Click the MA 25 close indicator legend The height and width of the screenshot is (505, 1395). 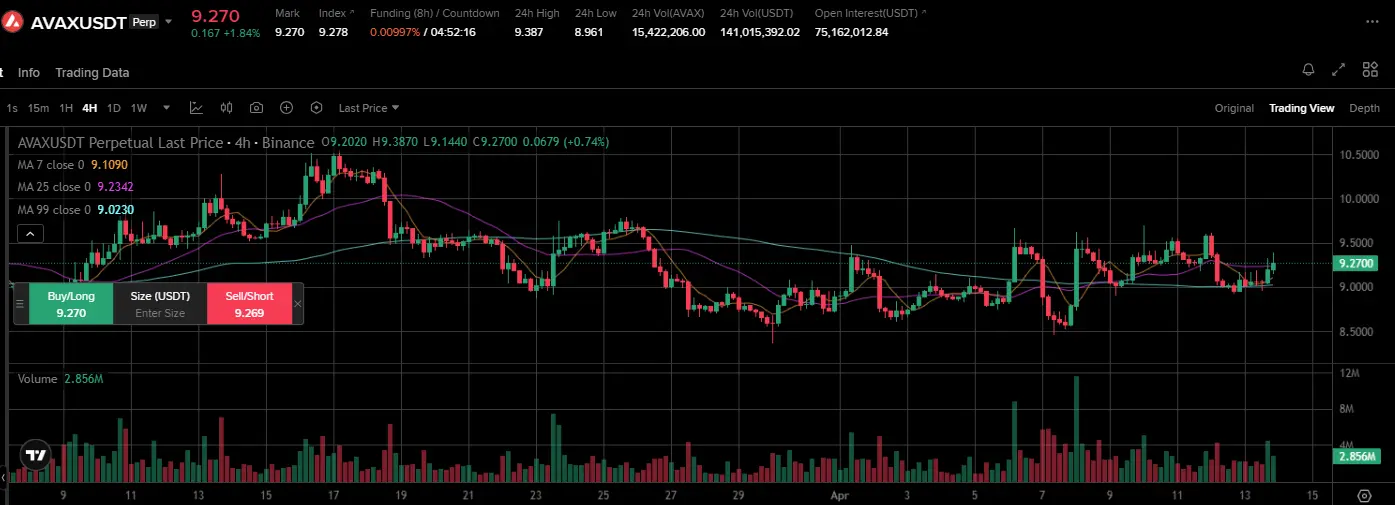[76, 186]
